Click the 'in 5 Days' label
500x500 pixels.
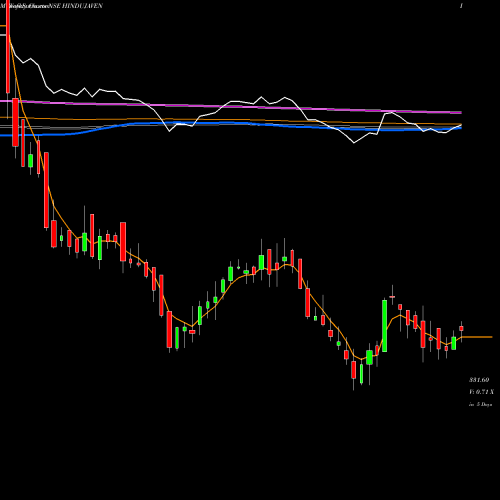[480, 404]
